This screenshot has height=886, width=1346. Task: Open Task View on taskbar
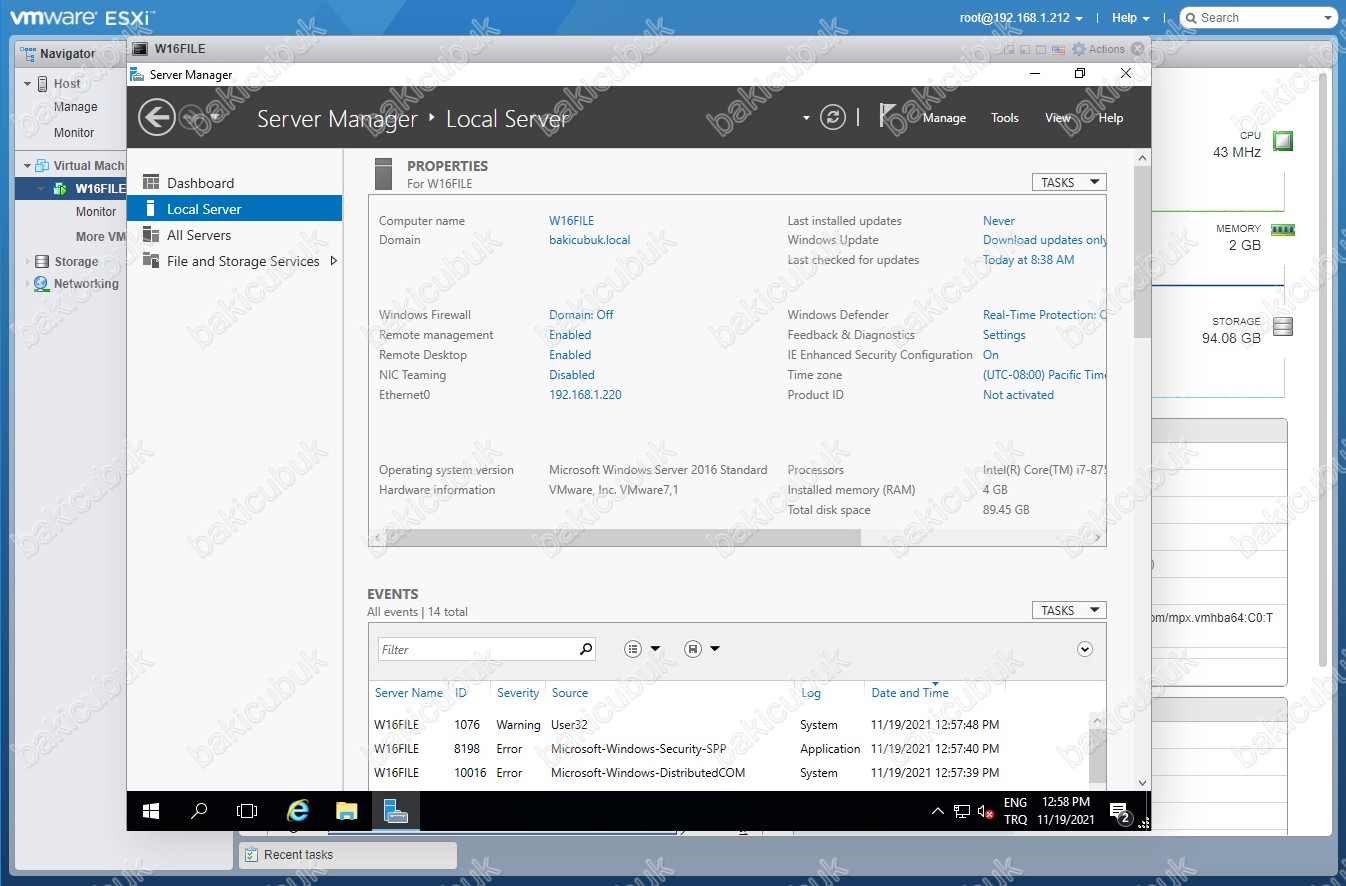[x=247, y=811]
